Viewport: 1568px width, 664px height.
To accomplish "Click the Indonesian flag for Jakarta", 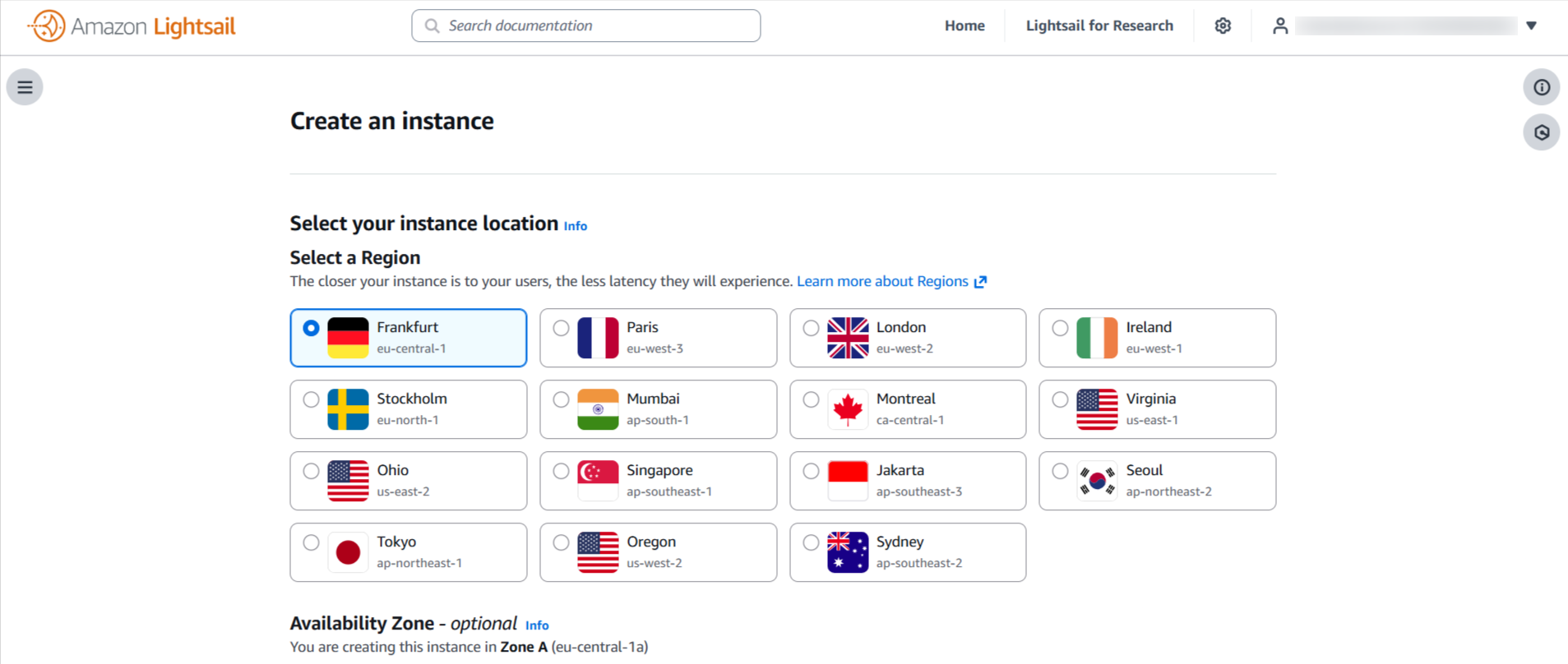I will (x=848, y=481).
